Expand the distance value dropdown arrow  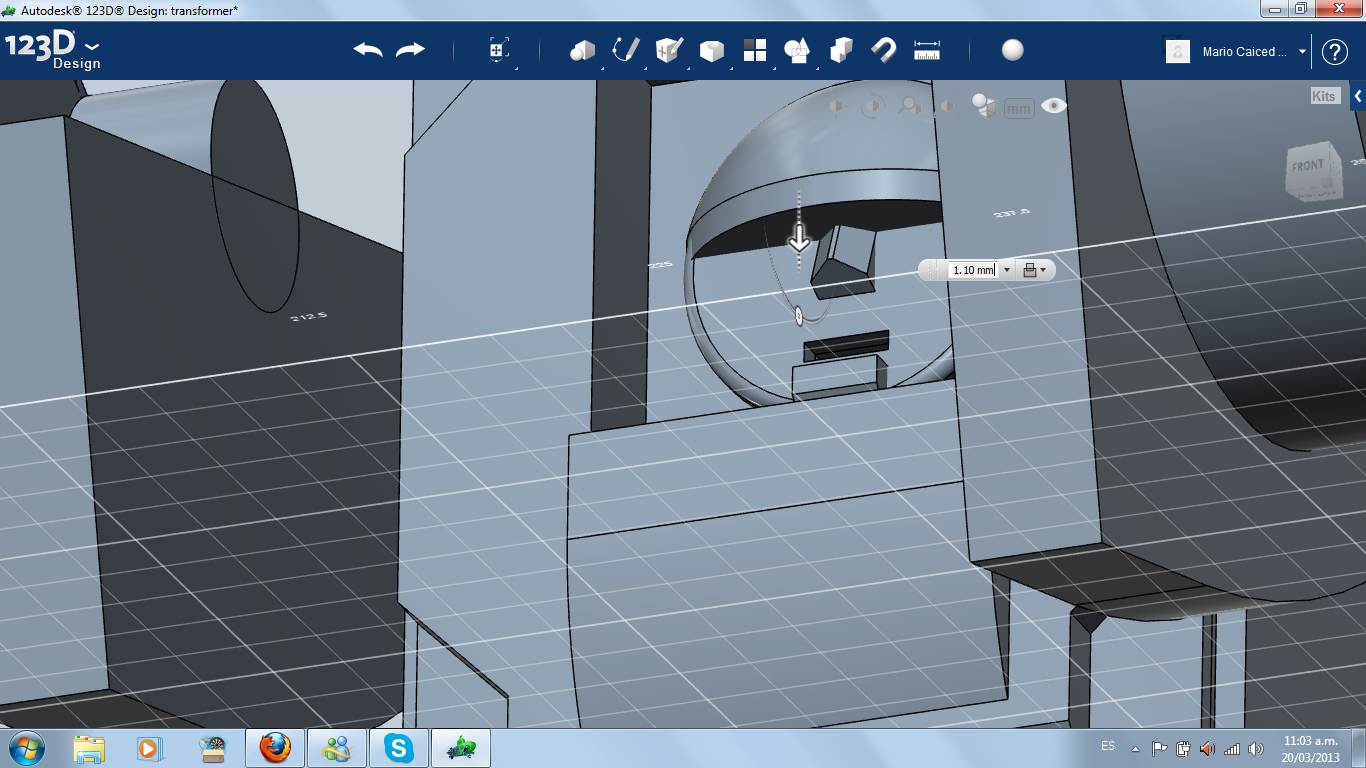1007,270
